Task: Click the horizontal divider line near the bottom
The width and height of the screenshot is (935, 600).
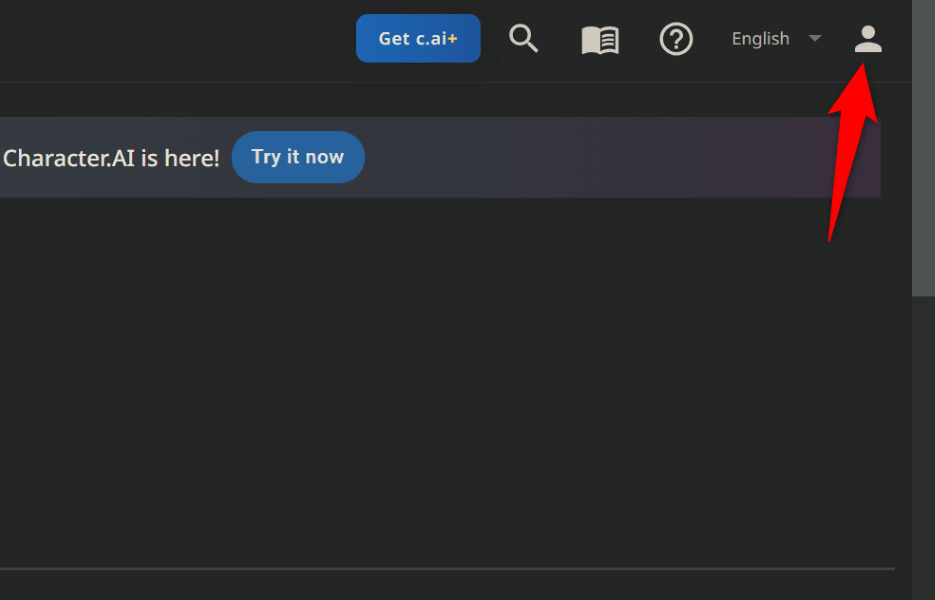Action: [x=450, y=569]
